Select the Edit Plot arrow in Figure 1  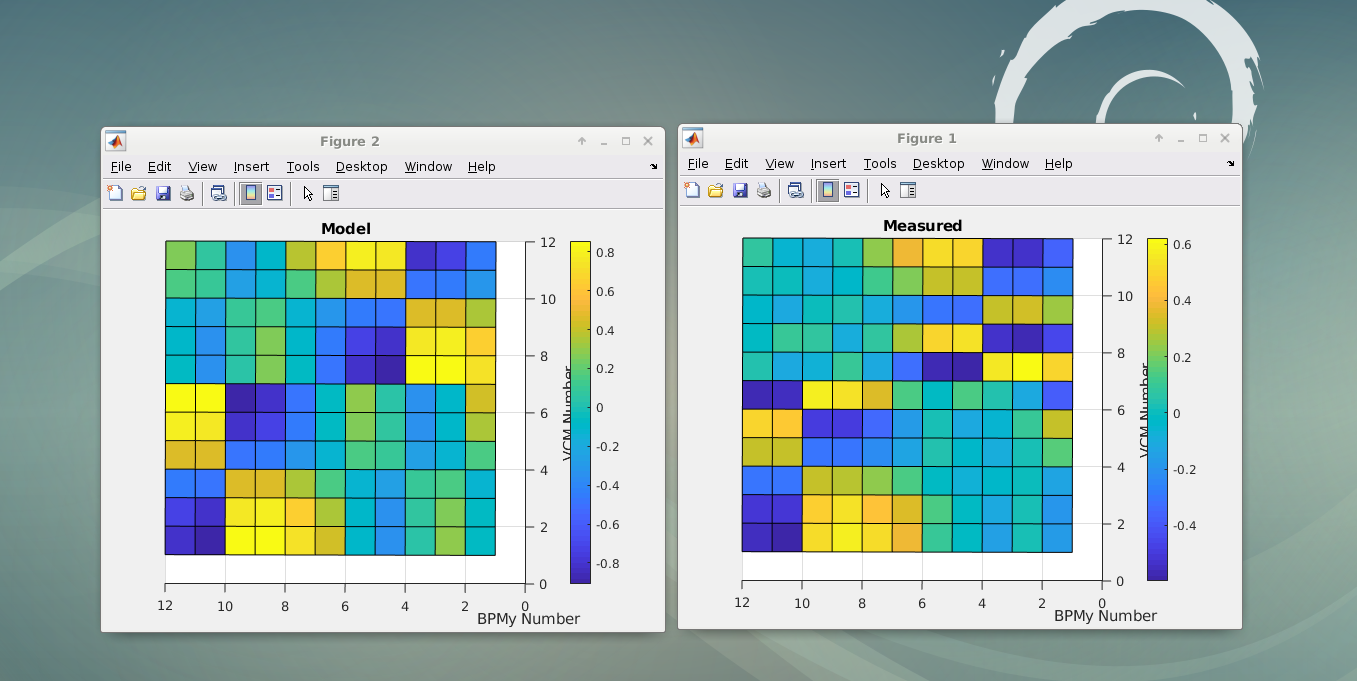click(x=884, y=190)
